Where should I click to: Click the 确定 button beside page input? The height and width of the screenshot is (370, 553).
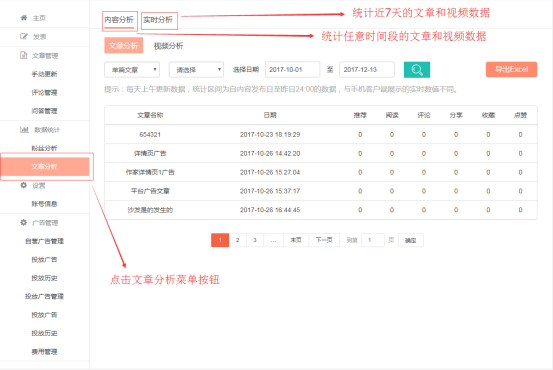click(x=411, y=240)
